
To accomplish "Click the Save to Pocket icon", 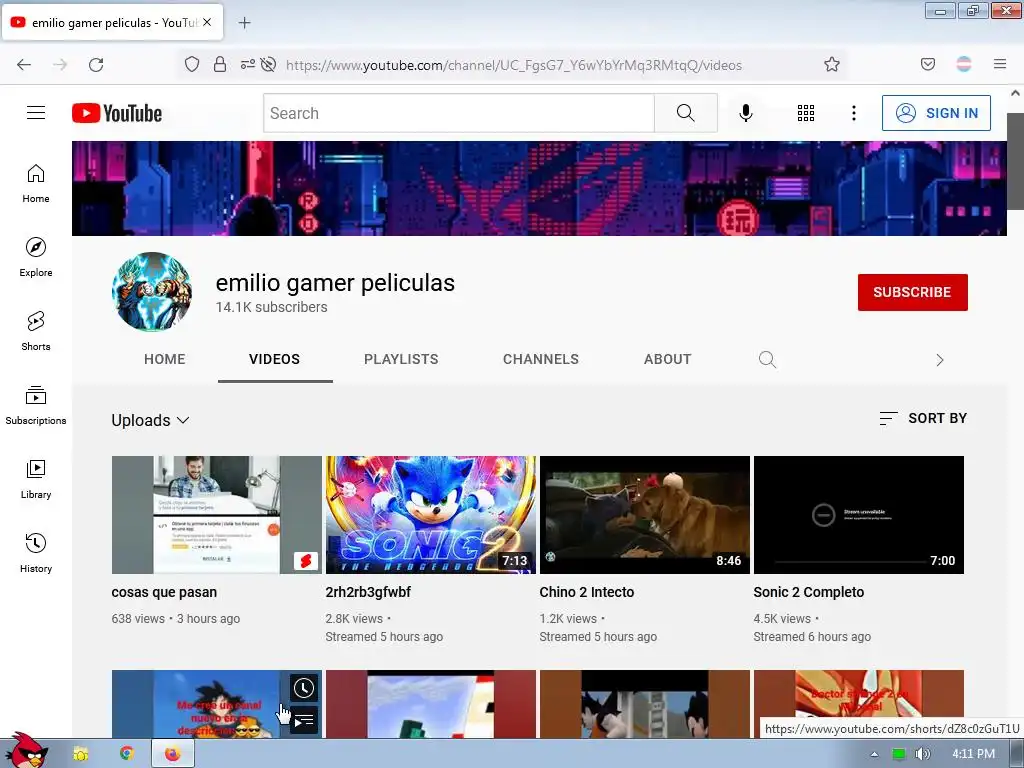I will [927, 64].
